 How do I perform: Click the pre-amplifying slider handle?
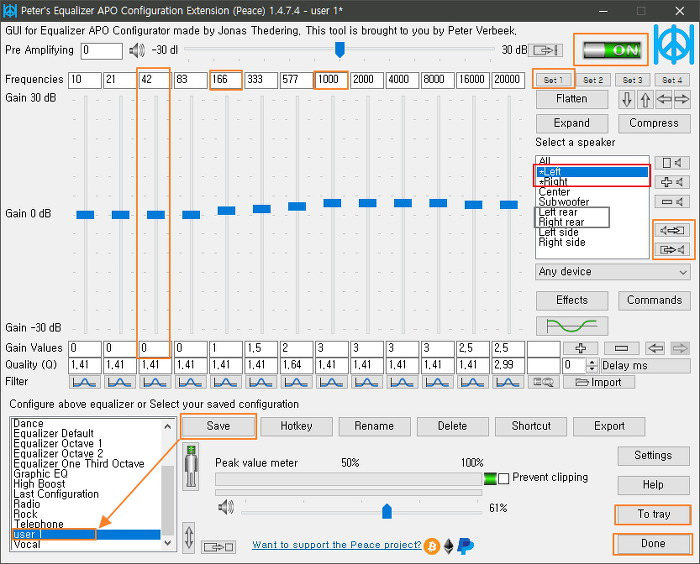click(x=340, y=50)
